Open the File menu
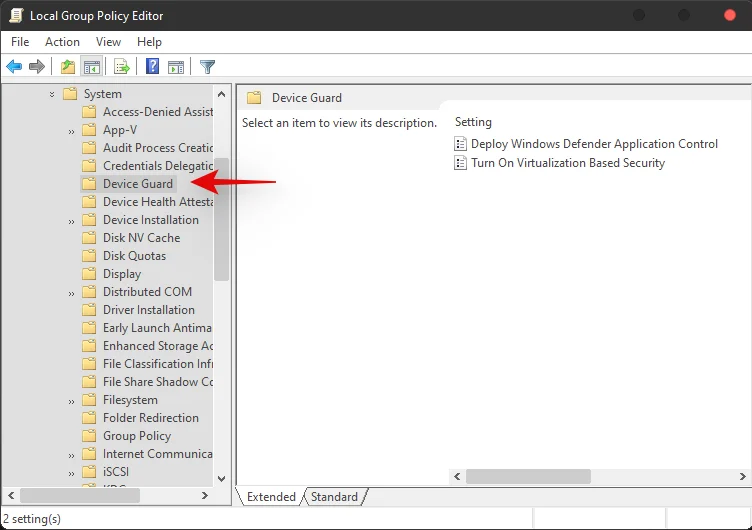 (x=20, y=42)
